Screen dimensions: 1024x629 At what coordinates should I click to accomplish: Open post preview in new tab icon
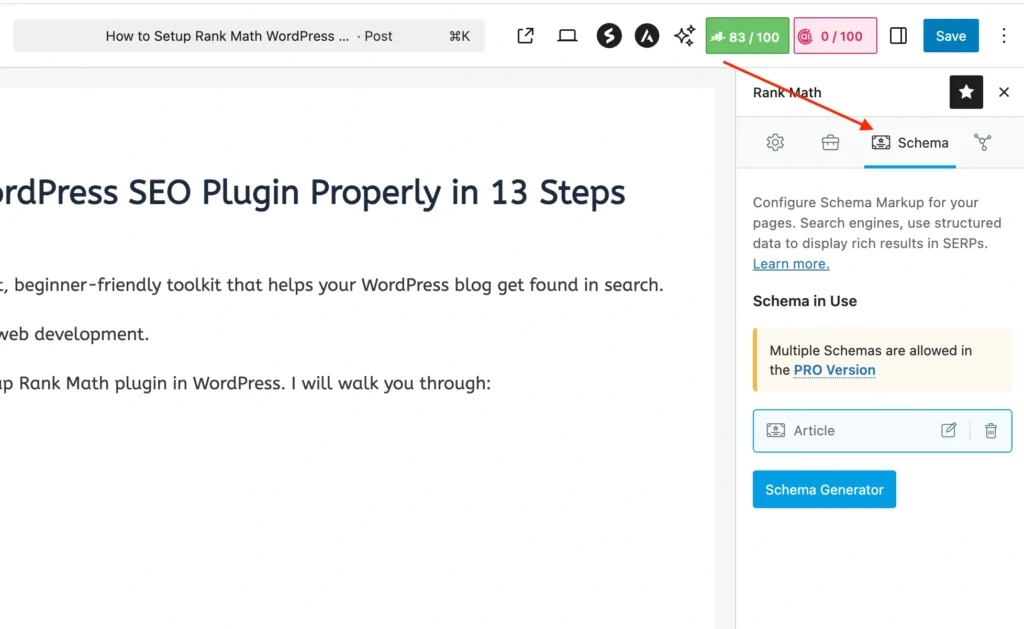[x=525, y=36]
